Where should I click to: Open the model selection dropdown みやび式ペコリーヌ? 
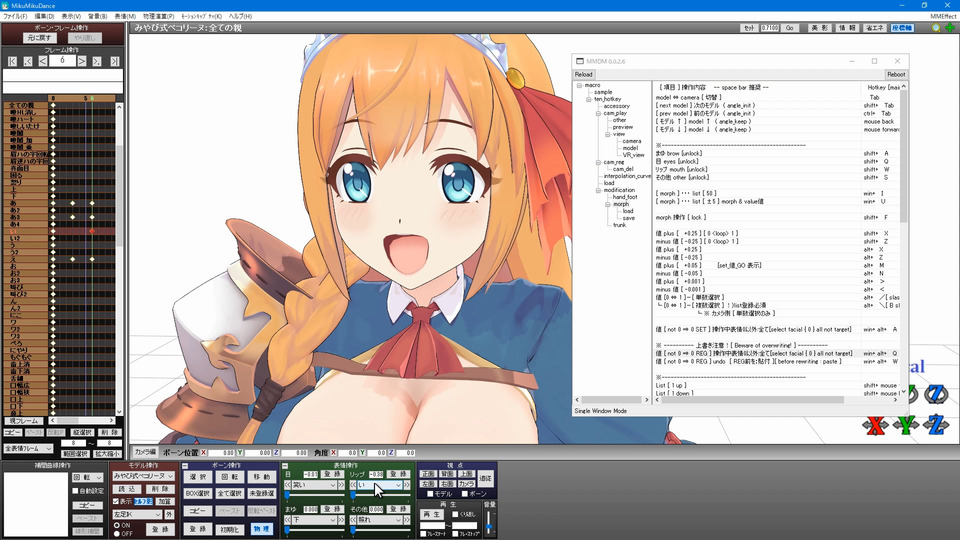click(x=143, y=476)
